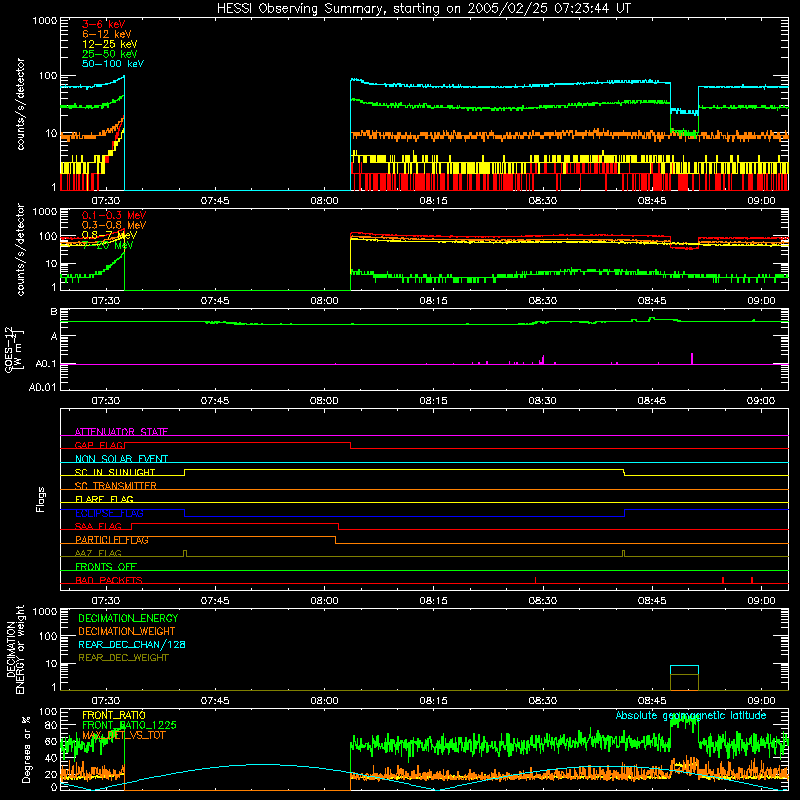Screen dimensions: 800x800
Task: Click the DECIMATION_ENERGY legend label
Action: click(128, 618)
